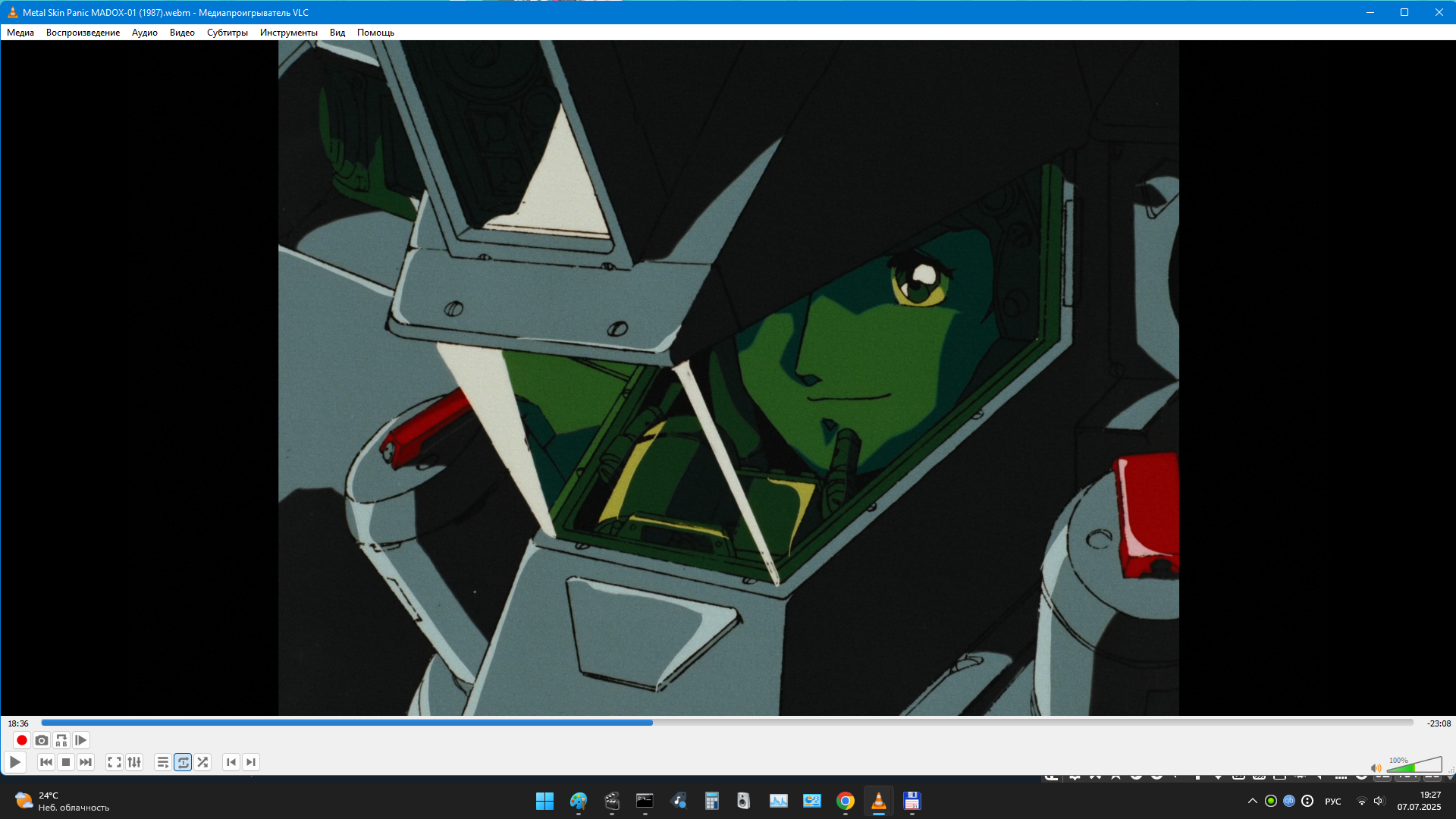The height and width of the screenshot is (819, 1456).
Task: Expand the Воспроизведение menu
Action: tap(83, 33)
